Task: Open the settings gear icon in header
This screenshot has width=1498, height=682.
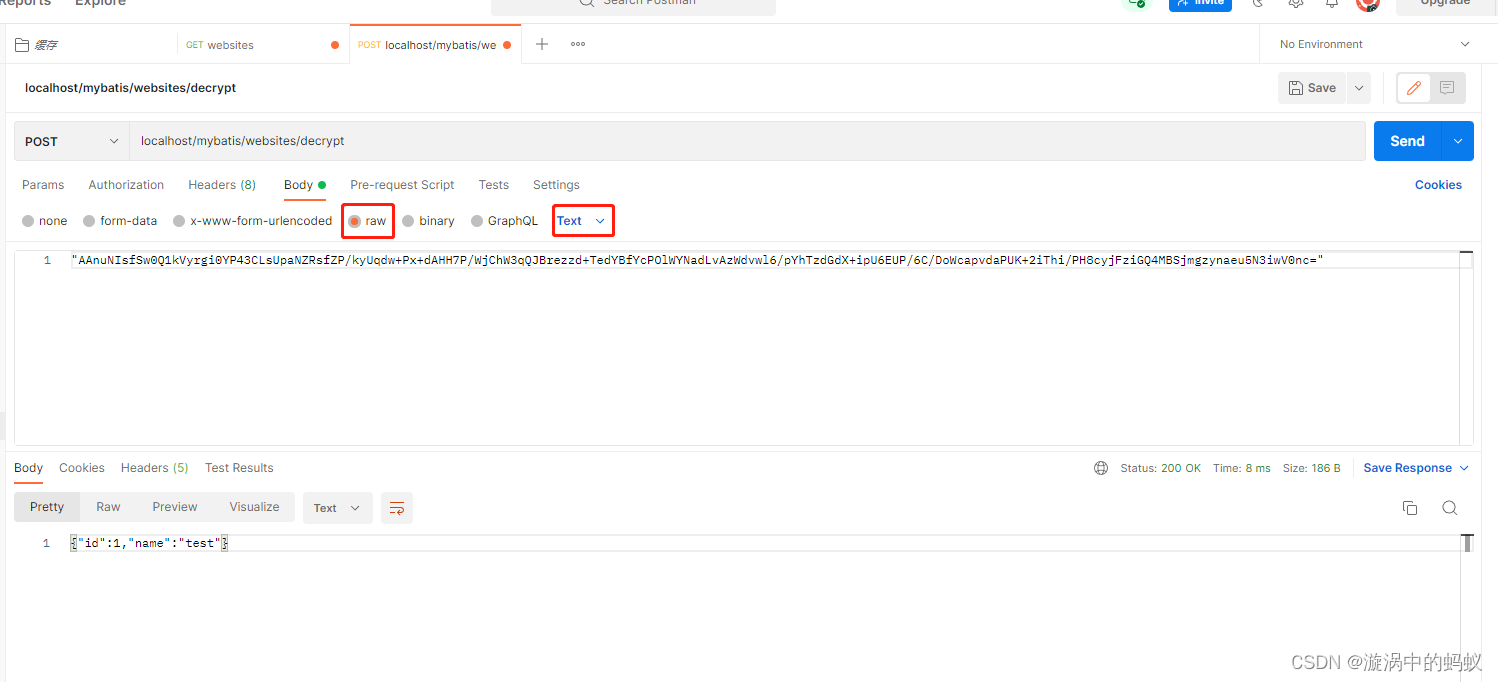Action: 1296,3
